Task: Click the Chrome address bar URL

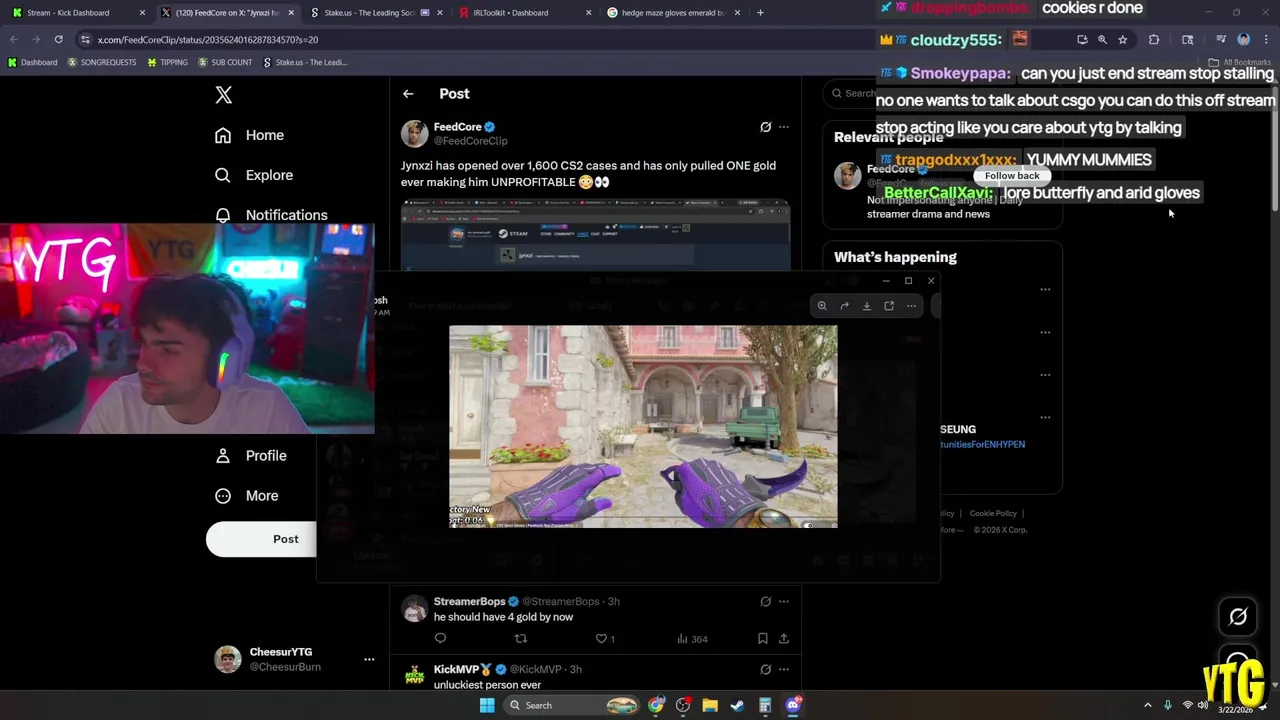Action: pos(208,40)
